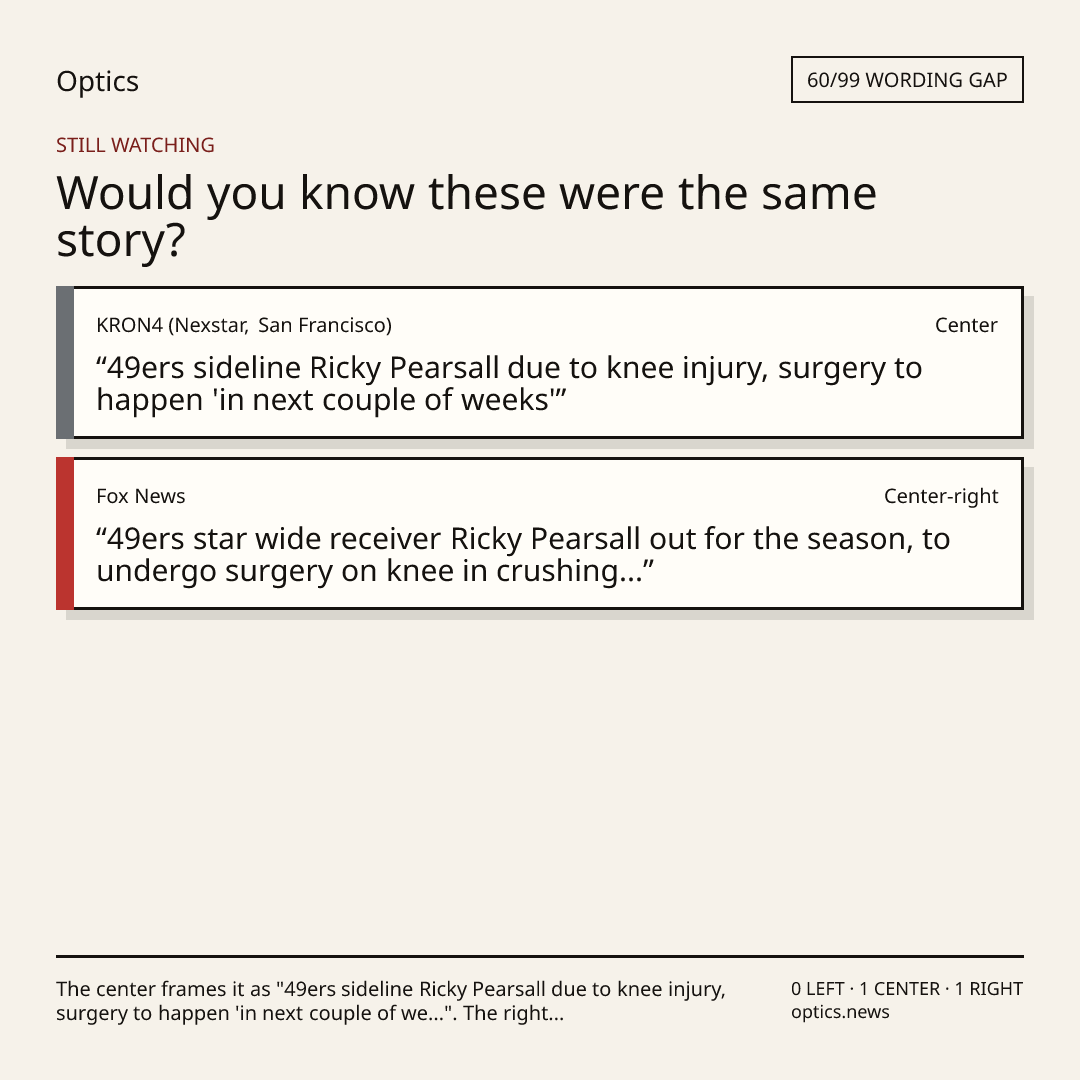Click the KRON4 (Nexstar, San Francisco) source name
The image size is (1080, 1080).
pyautogui.click(x=244, y=325)
